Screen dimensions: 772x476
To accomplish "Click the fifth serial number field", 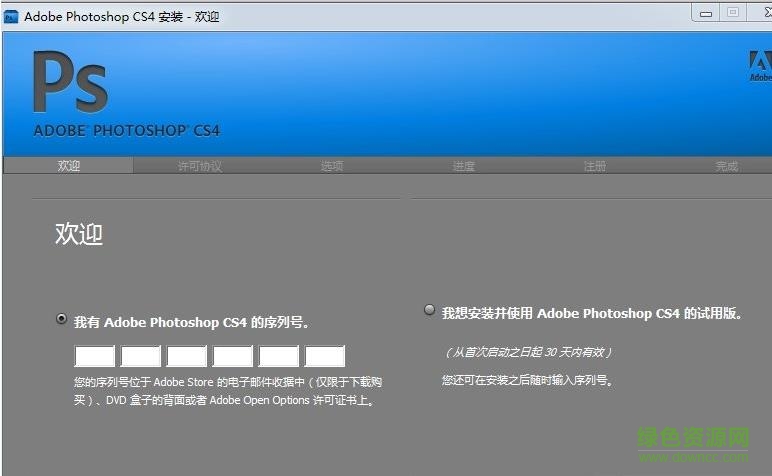I will click(279, 356).
